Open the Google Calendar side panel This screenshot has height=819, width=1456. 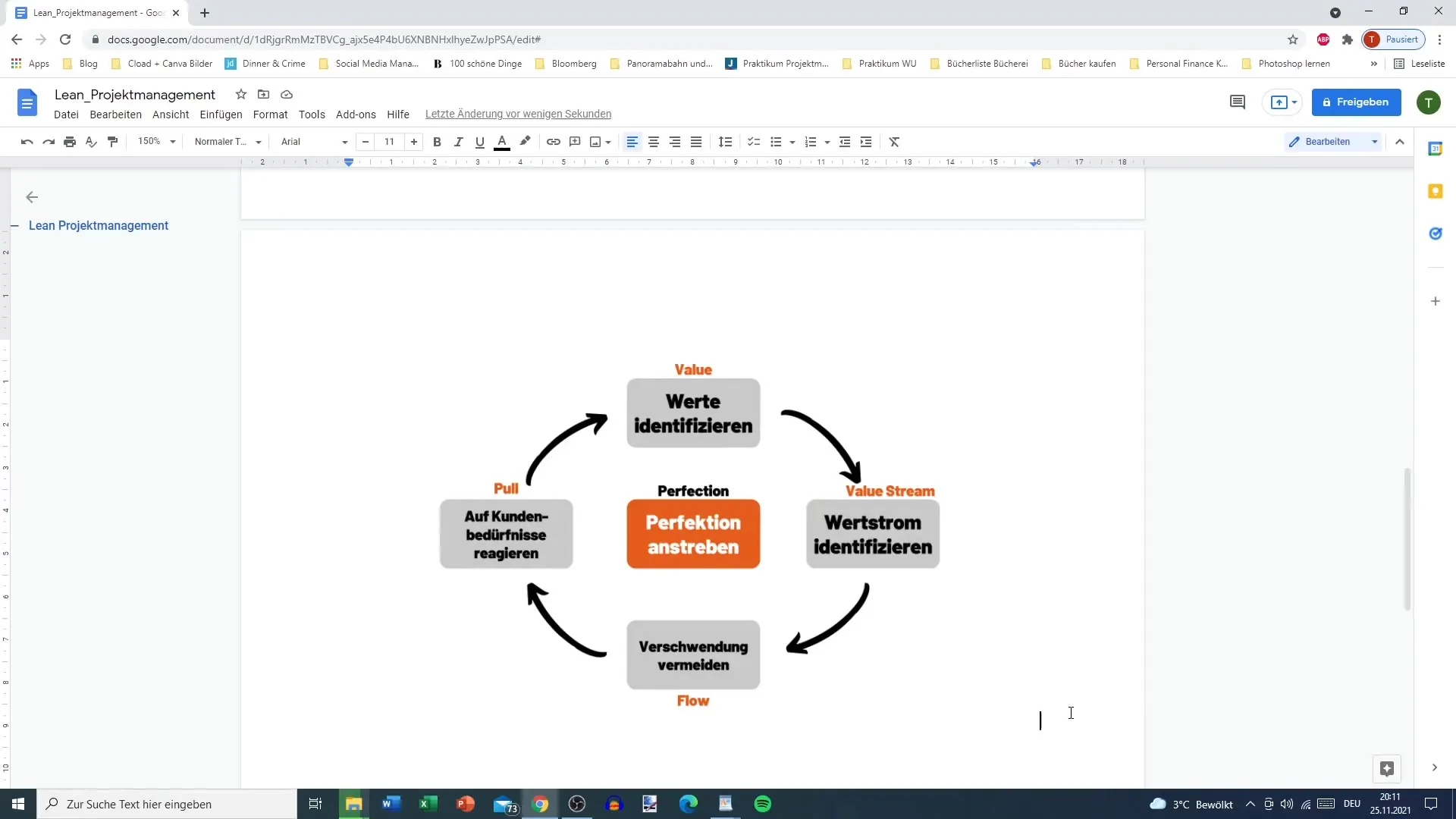(1435, 149)
